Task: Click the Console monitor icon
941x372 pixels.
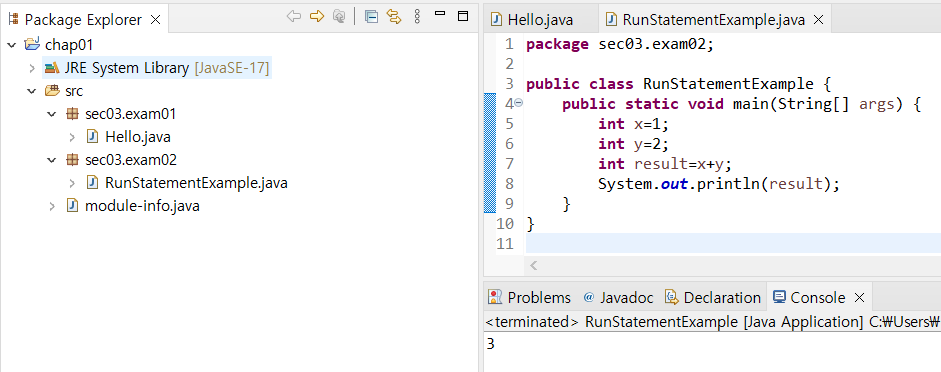Action: click(779, 297)
